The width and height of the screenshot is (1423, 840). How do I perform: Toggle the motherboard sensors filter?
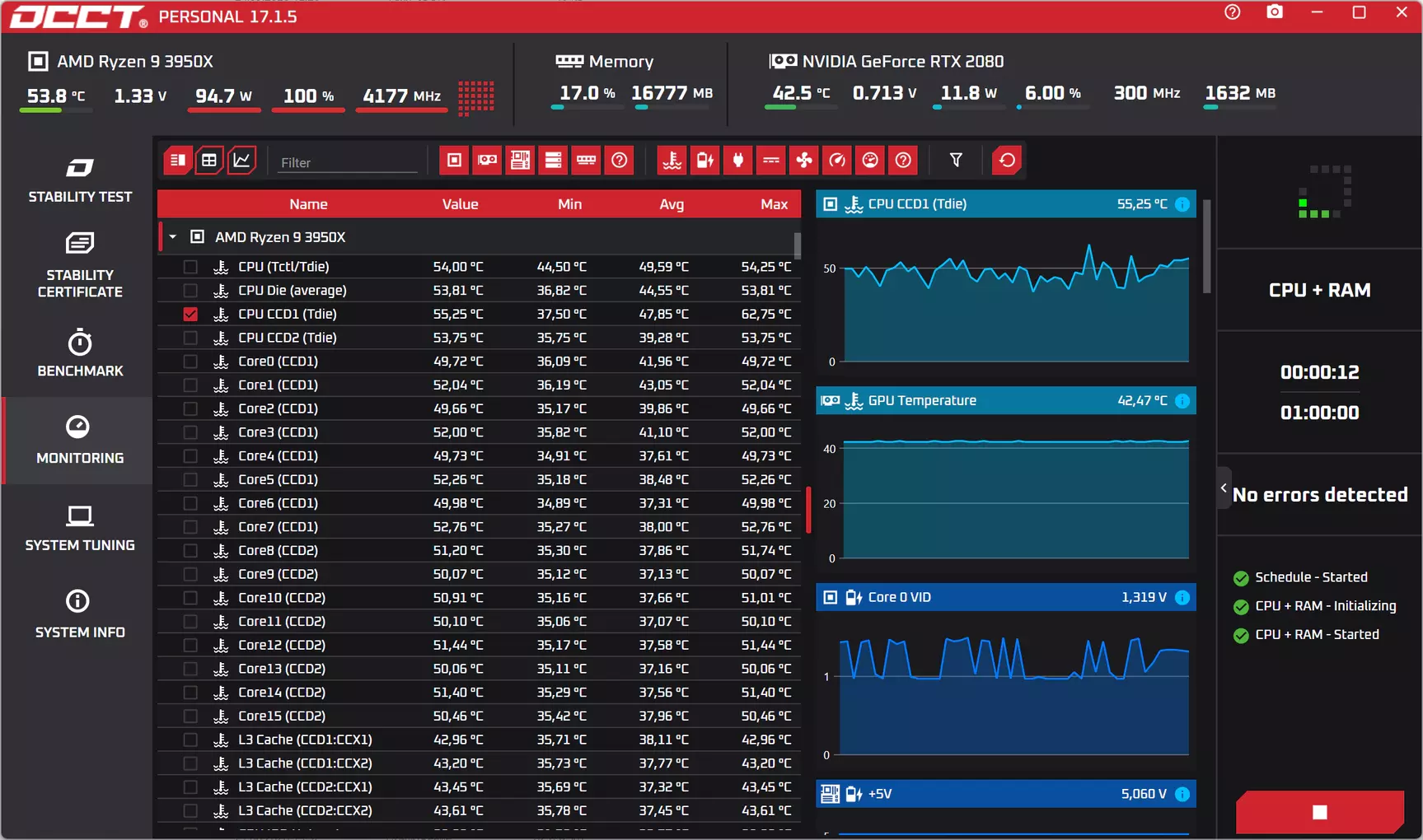tap(520, 161)
